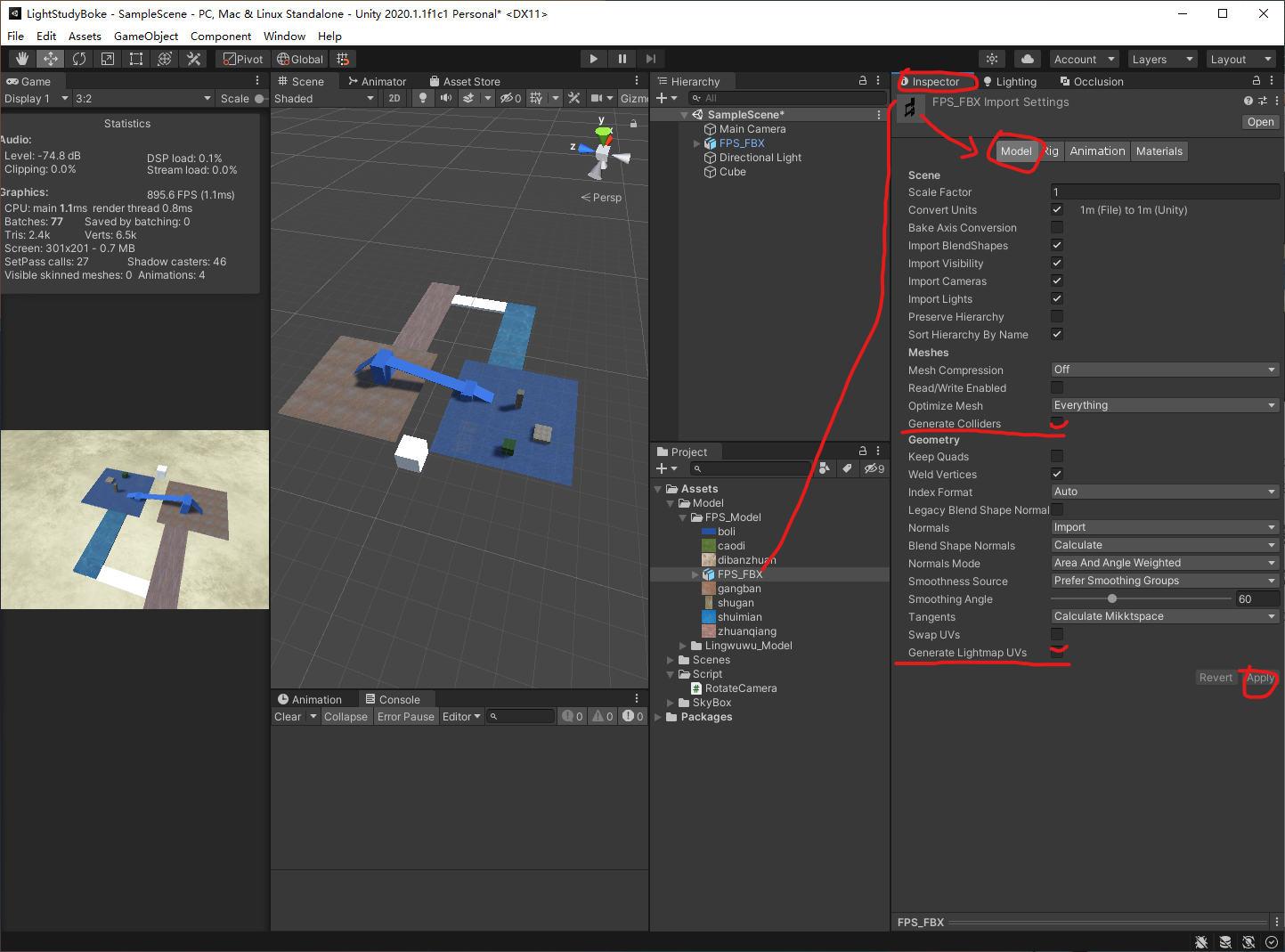
Task: Enable Generate Lightmap UVs checkbox
Action: click(x=1057, y=652)
